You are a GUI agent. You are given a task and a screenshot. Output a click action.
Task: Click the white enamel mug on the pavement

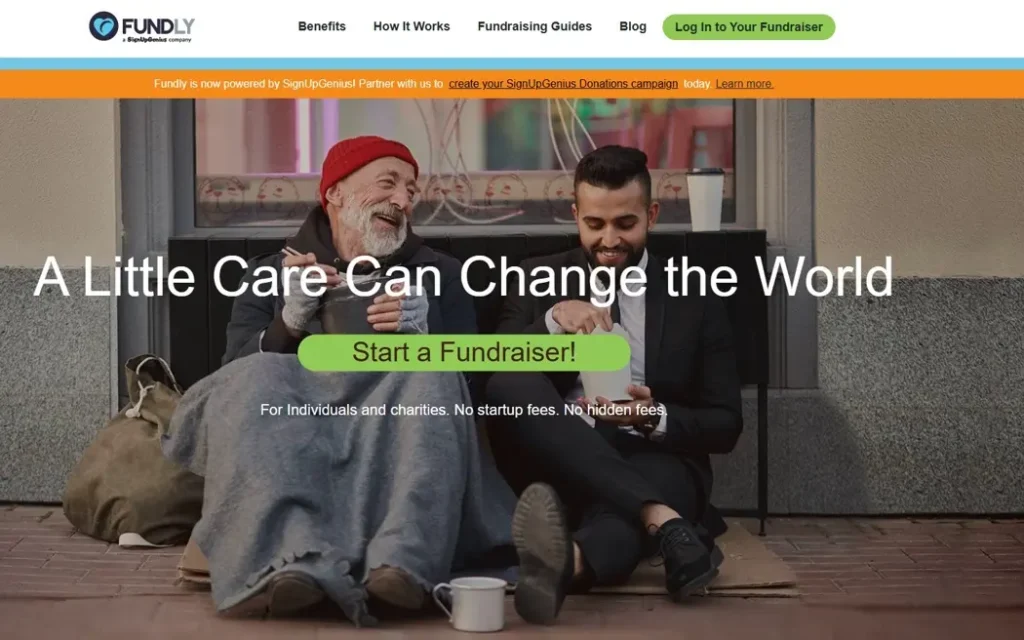pyautogui.click(x=470, y=603)
